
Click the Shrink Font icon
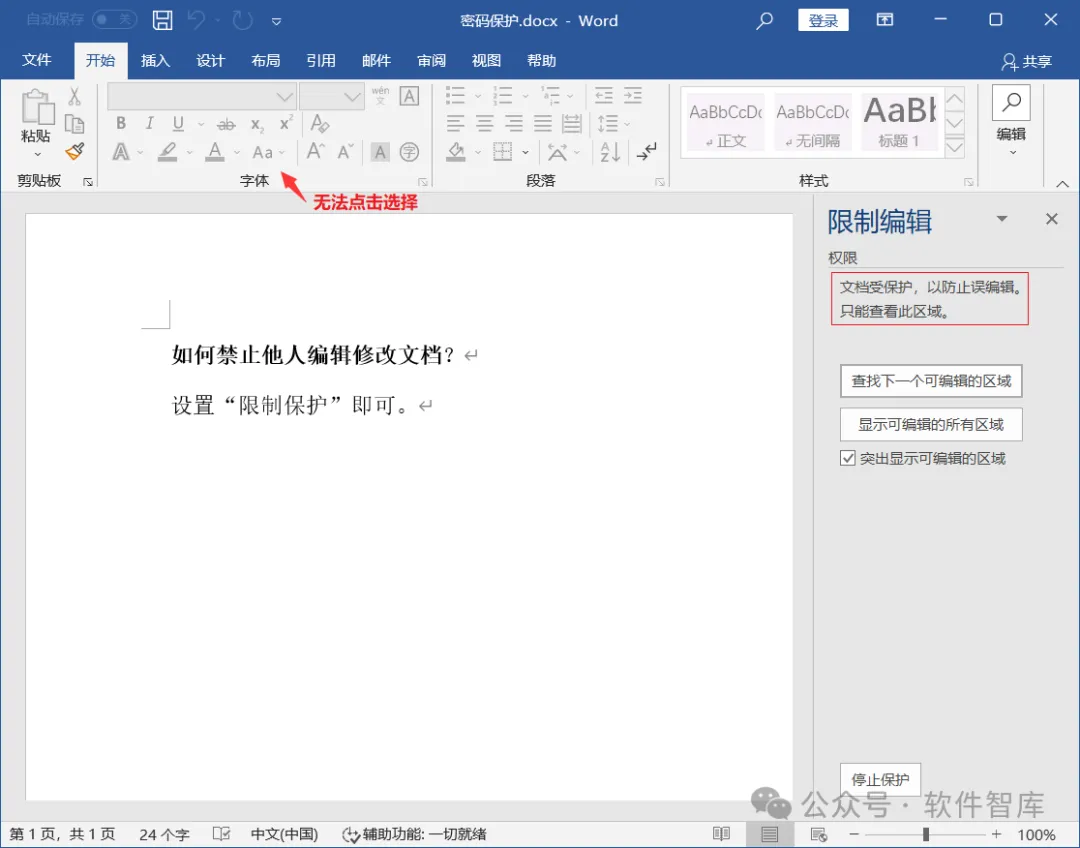click(345, 151)
